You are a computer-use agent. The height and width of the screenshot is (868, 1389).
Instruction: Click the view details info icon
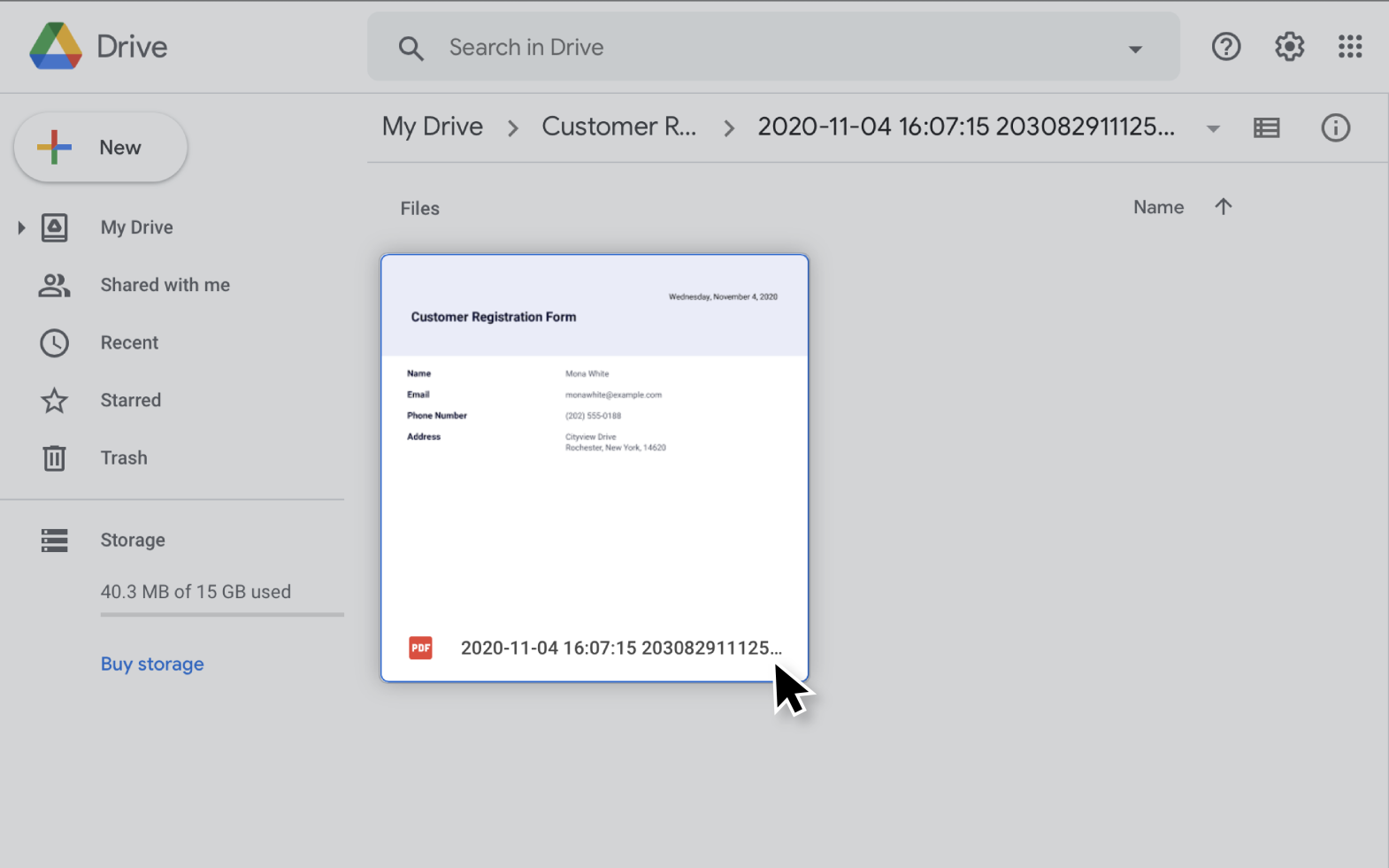tap(1335, 128)
